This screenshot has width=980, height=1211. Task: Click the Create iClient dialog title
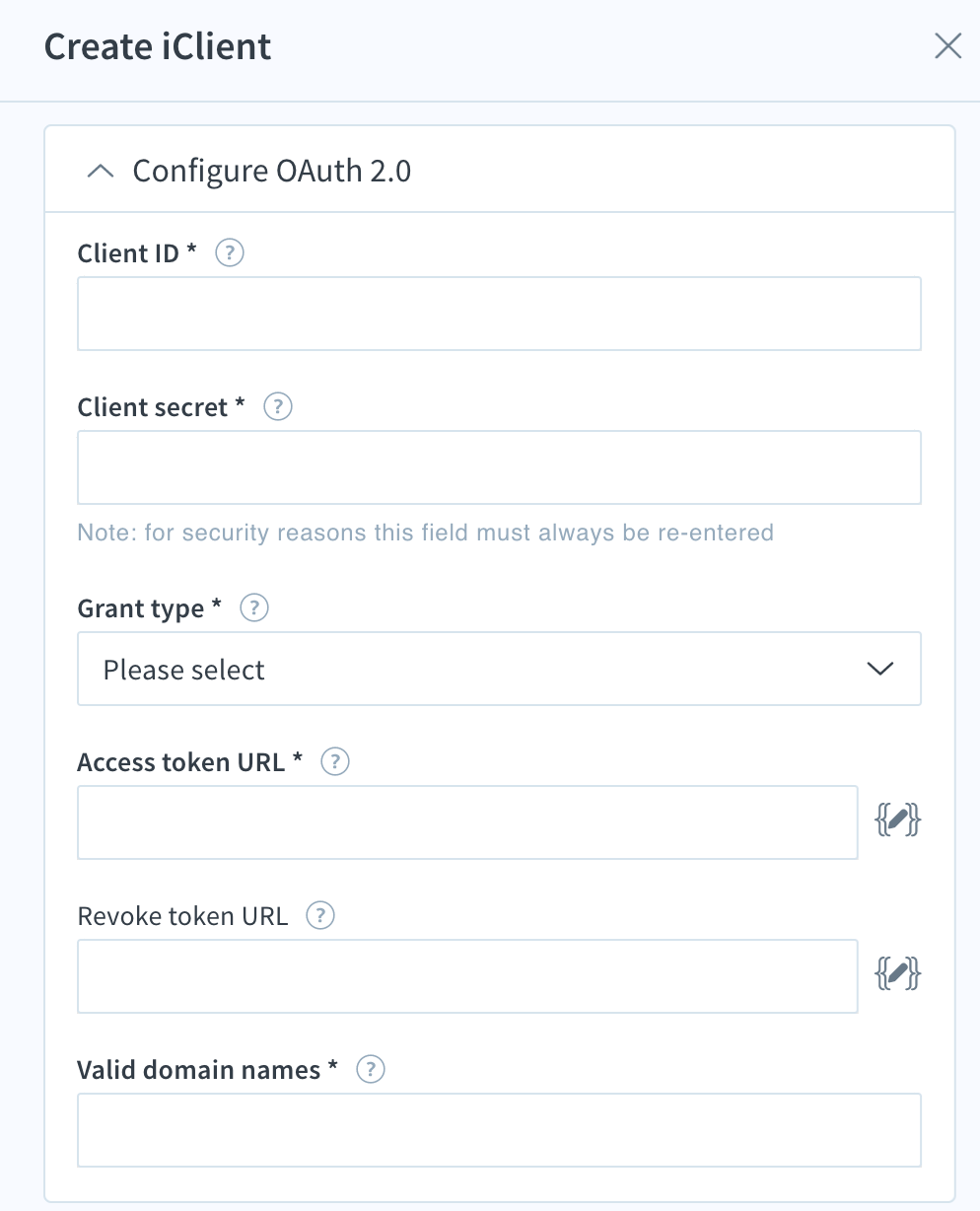coord(156,46)
